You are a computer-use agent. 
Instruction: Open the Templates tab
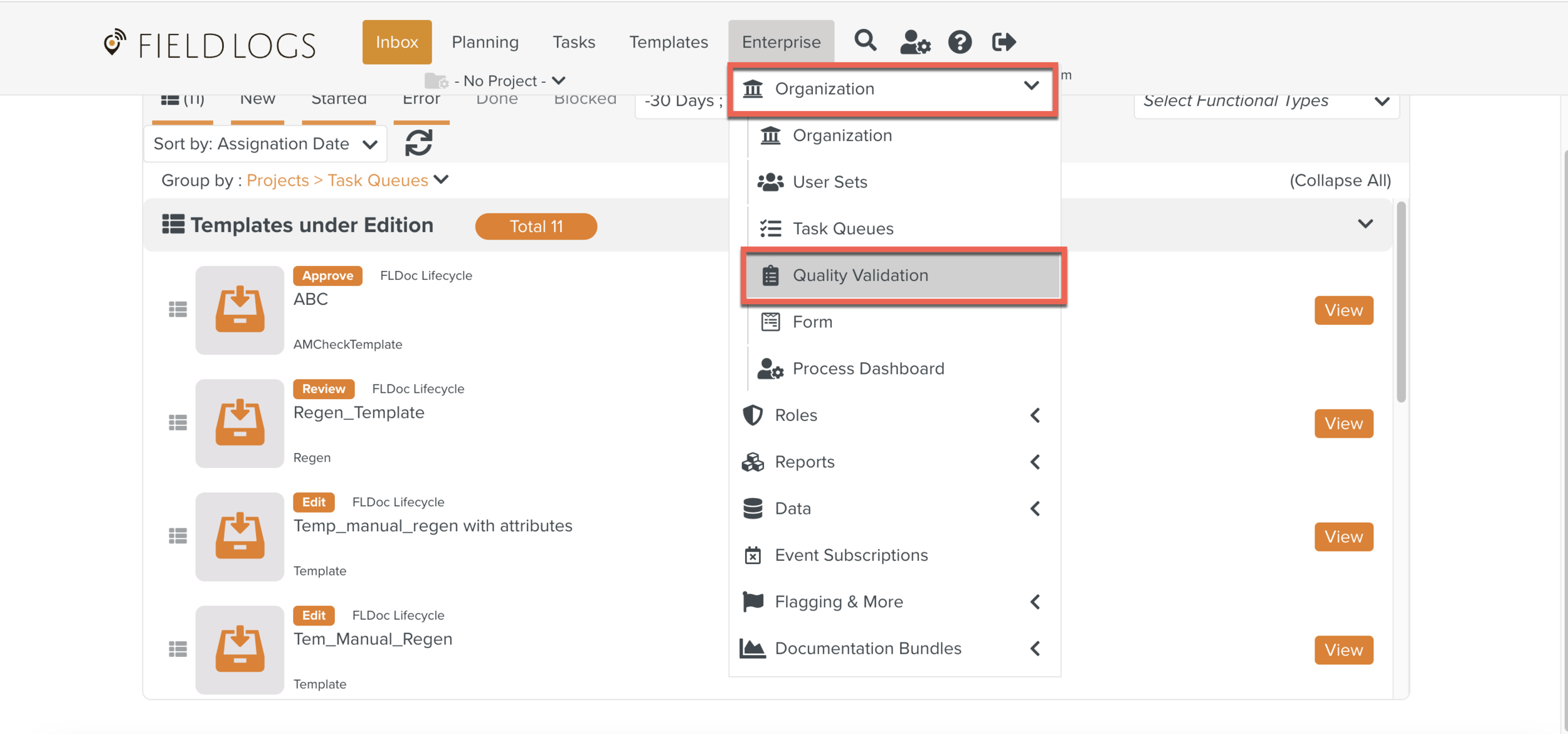tap(668, 42)
